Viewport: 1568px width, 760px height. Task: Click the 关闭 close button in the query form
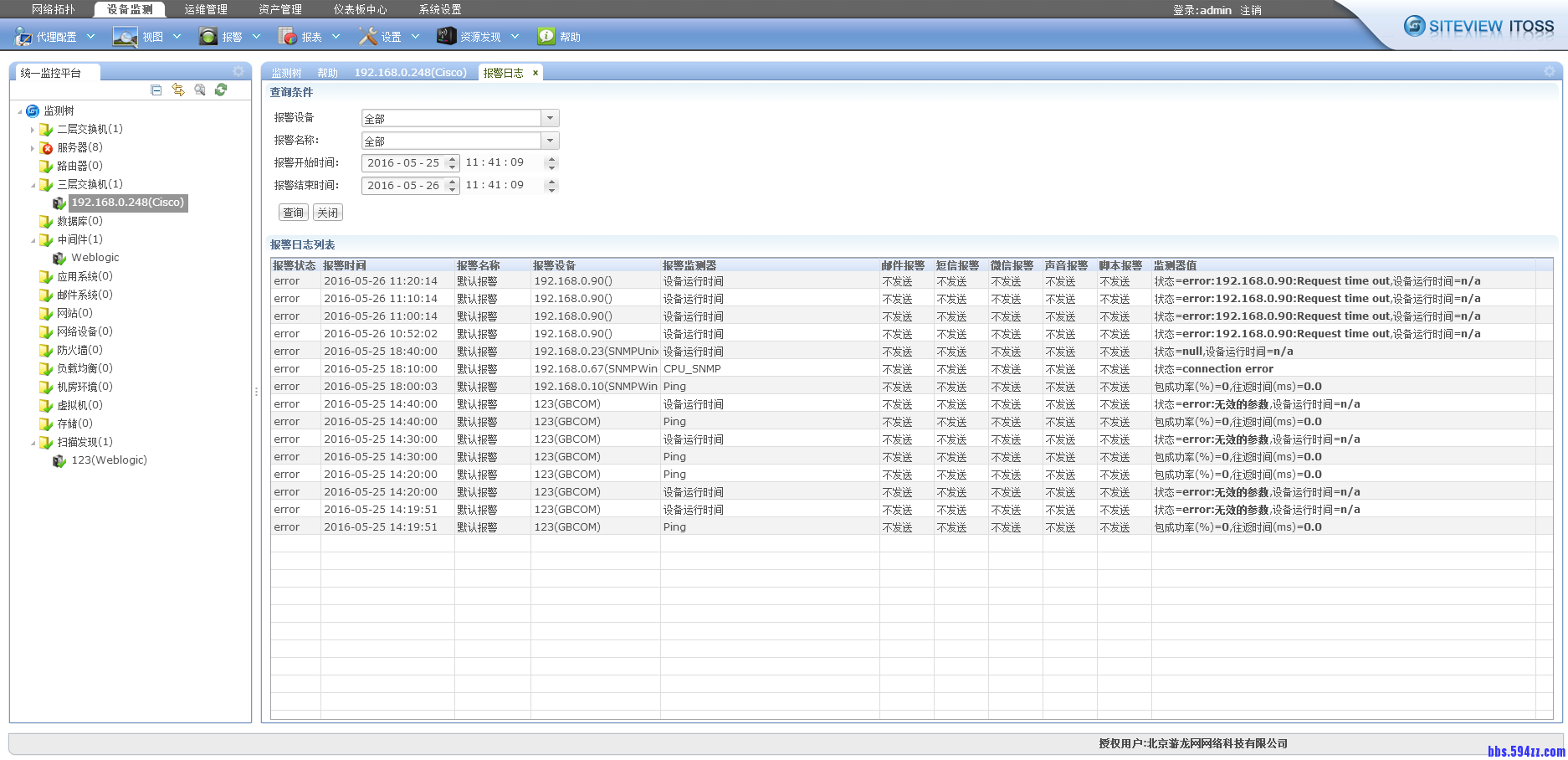pyautogui.click(x=327, y=213)
